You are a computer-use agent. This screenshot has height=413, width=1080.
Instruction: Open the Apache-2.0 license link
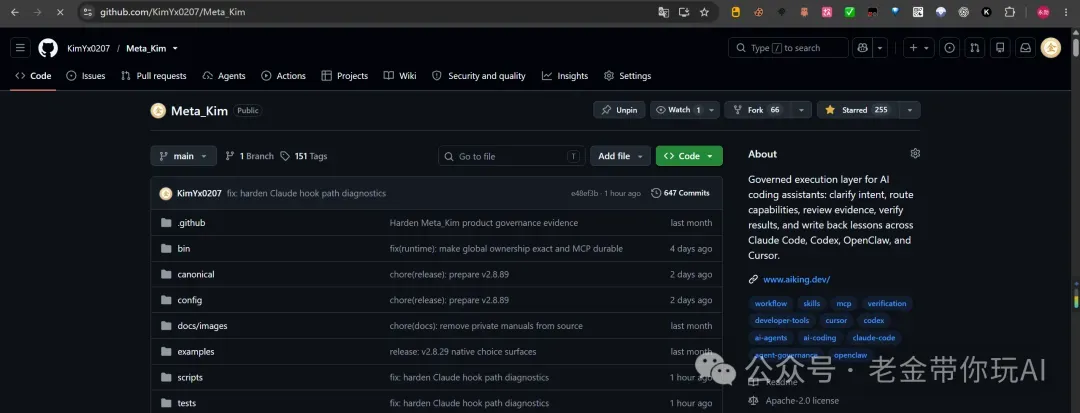click(x=802, y=401)
